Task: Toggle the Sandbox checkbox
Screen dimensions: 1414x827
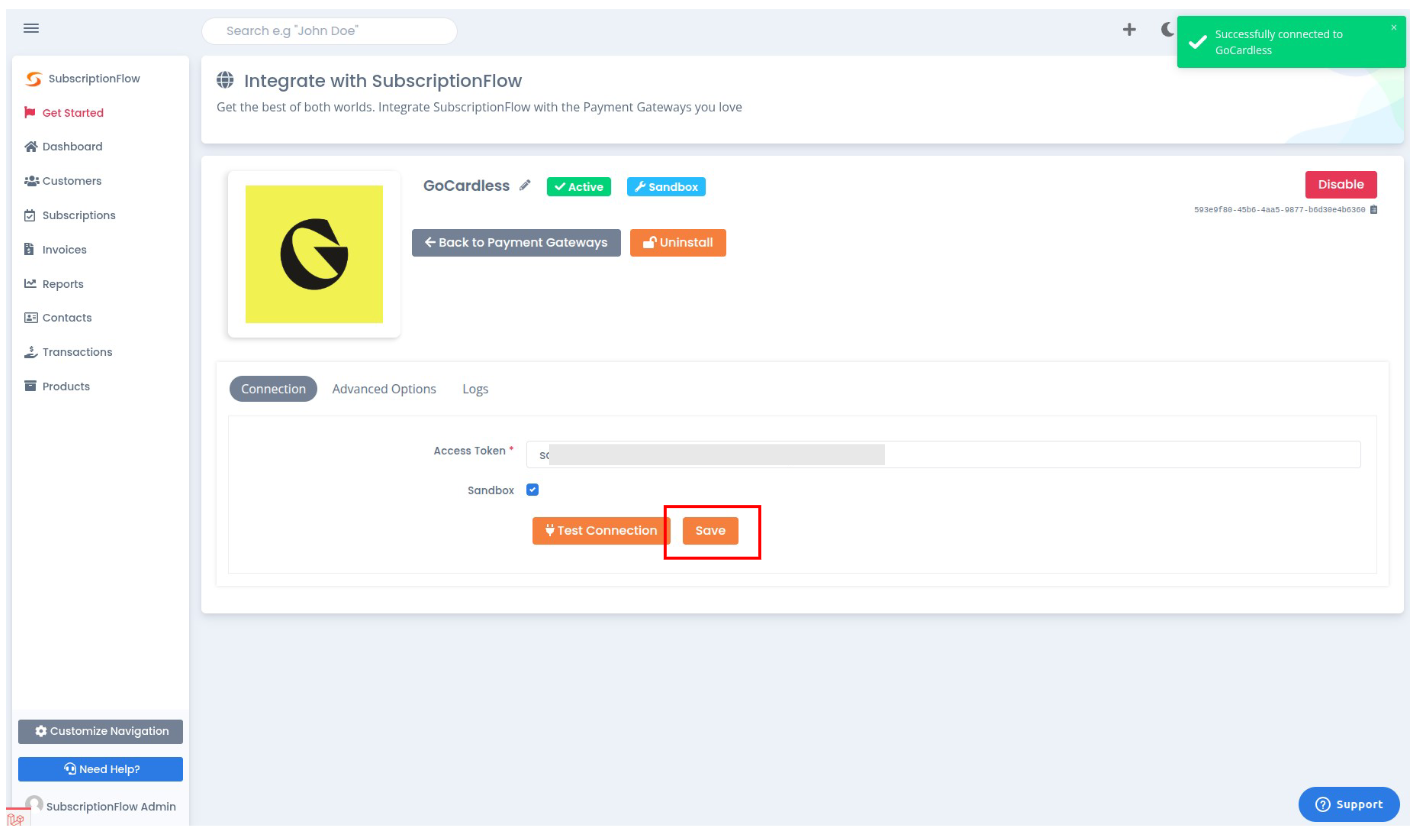Action: 532,490
